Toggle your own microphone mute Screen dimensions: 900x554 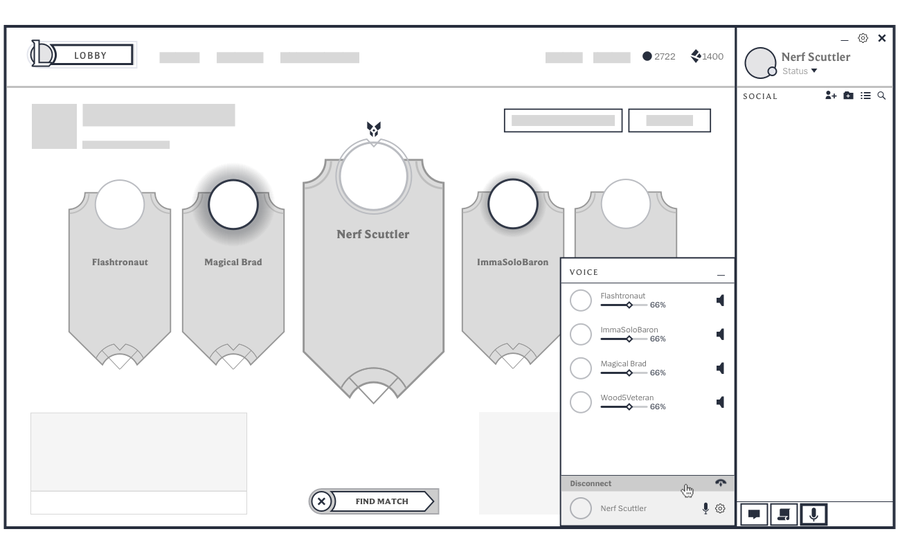pos(705,508)
